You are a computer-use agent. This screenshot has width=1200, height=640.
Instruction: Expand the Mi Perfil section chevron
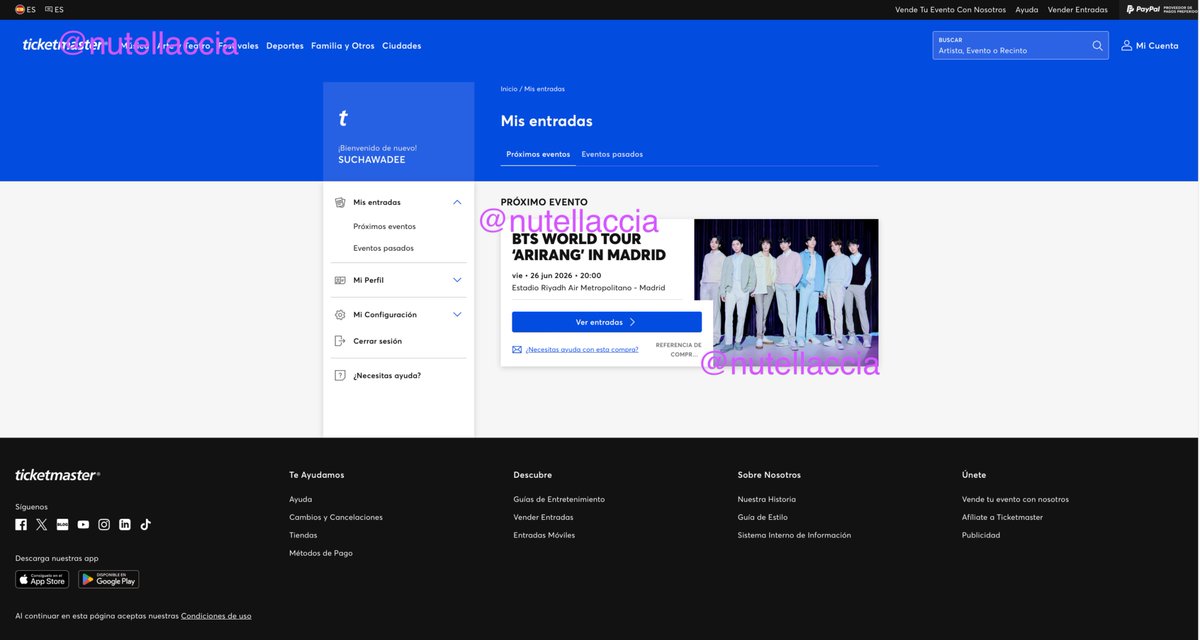coord(457,280)
